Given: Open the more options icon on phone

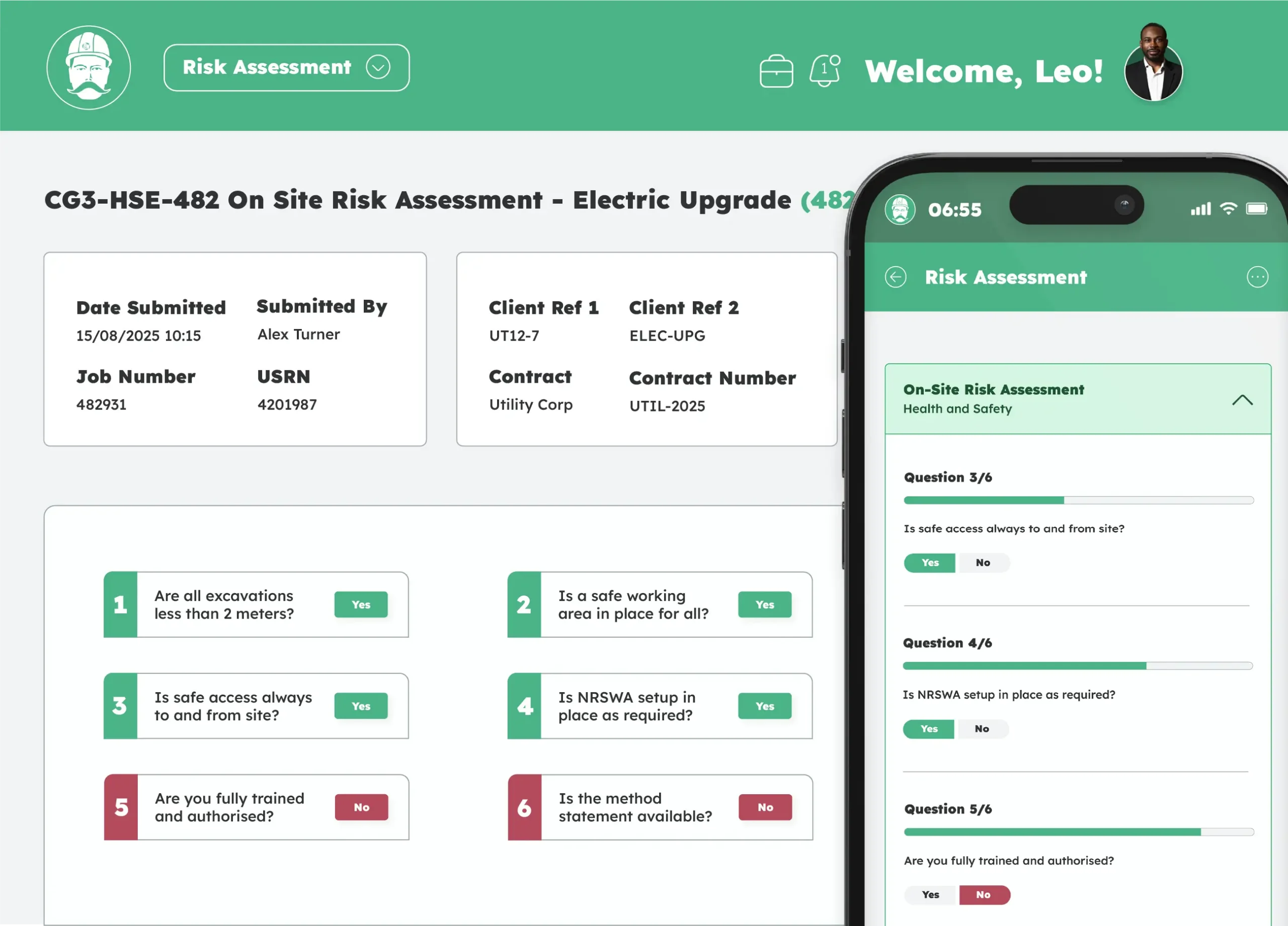Looking at the screenshot, I should [x=1257, y=277].
